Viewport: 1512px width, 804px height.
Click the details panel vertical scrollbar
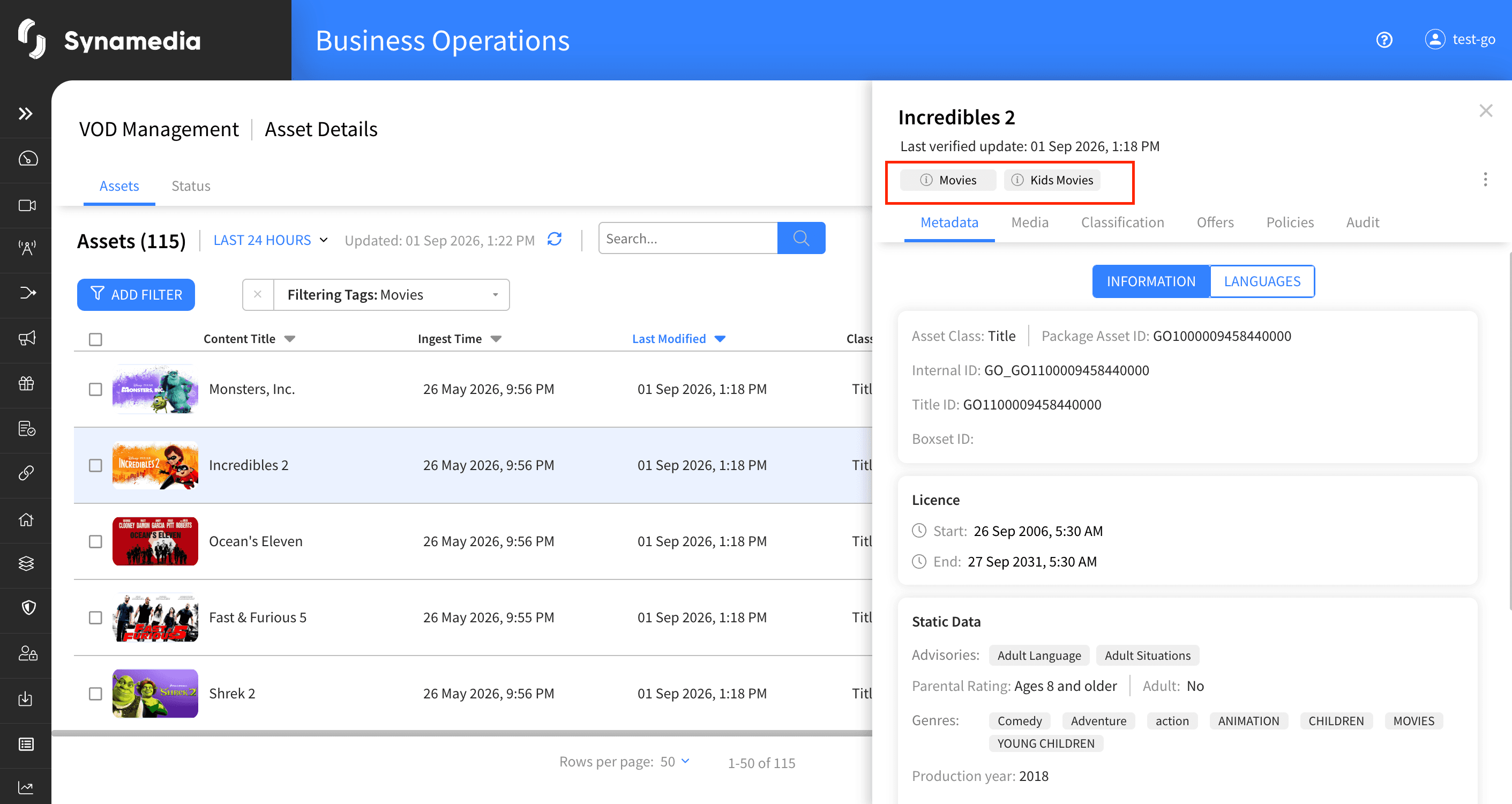pos(1509,431)
